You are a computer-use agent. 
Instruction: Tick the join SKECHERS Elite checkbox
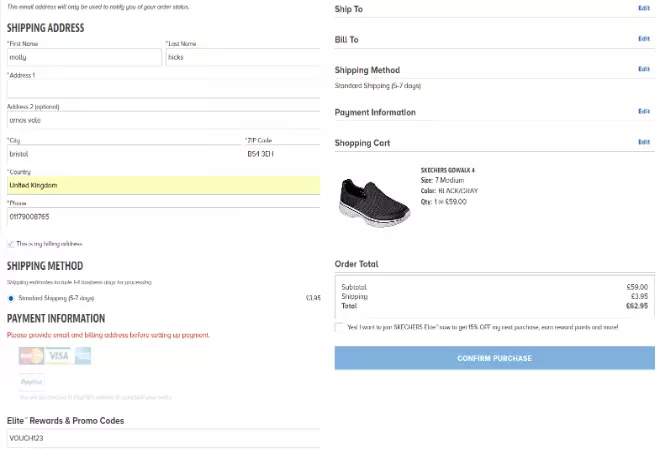coord(339,328)
